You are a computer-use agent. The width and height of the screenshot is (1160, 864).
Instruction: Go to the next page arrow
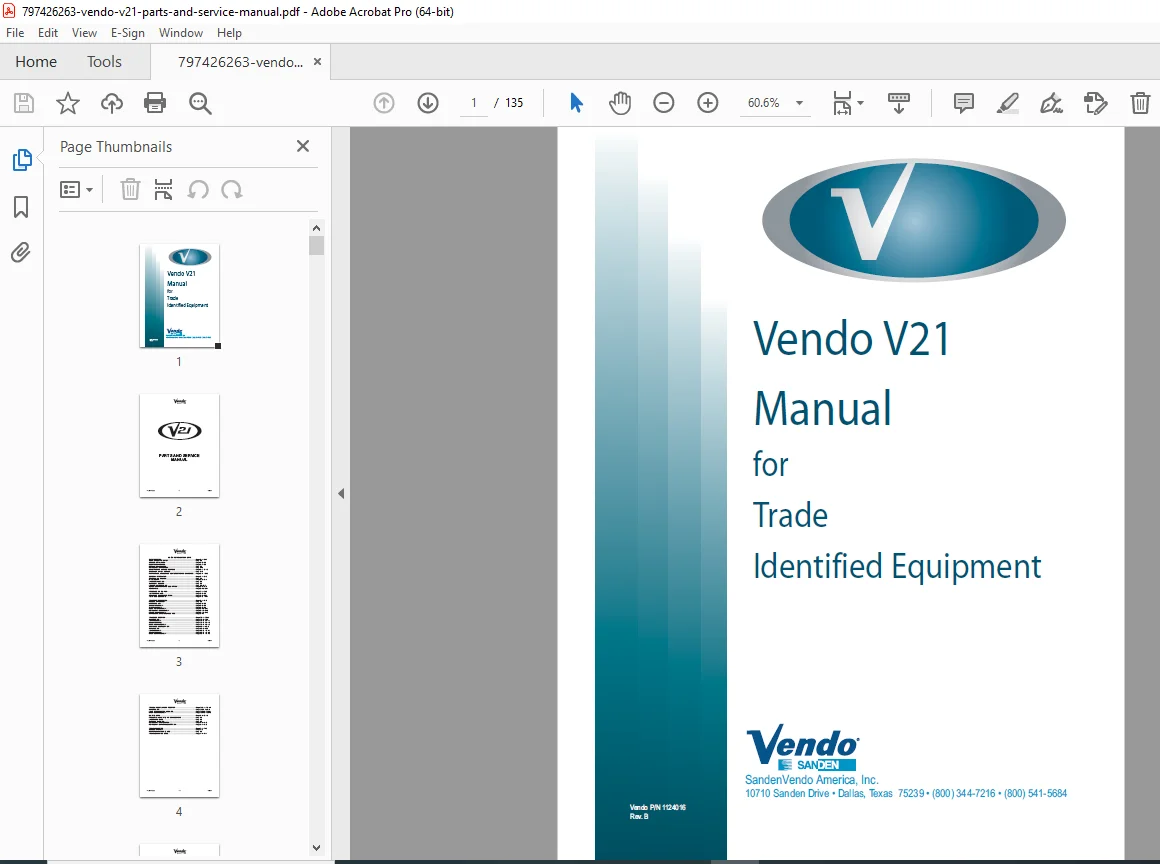tap(428, 103)
